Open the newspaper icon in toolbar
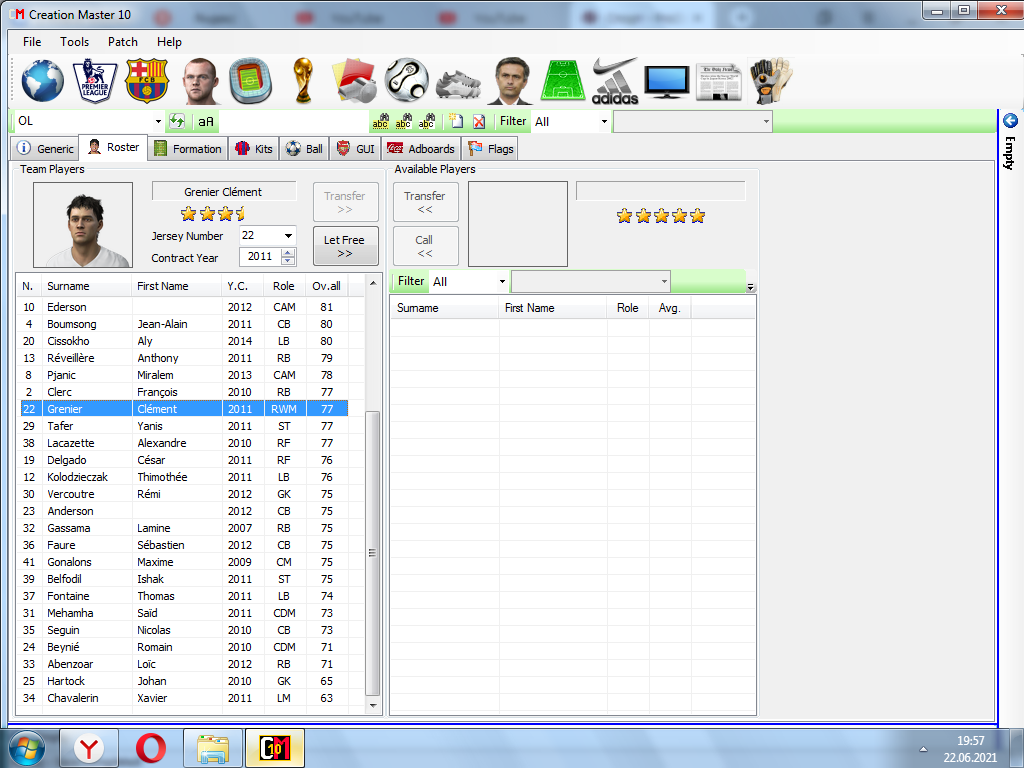This screenshot has width=1024, height=768. 718,81
